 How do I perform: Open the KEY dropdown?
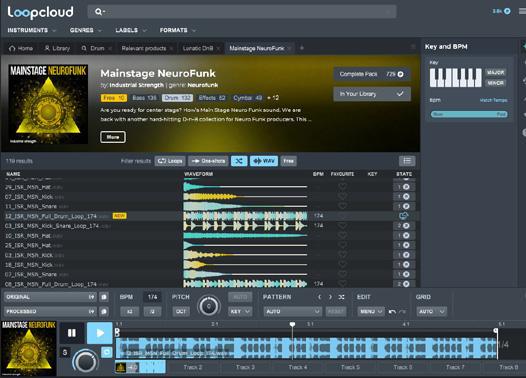click(240, 312)
